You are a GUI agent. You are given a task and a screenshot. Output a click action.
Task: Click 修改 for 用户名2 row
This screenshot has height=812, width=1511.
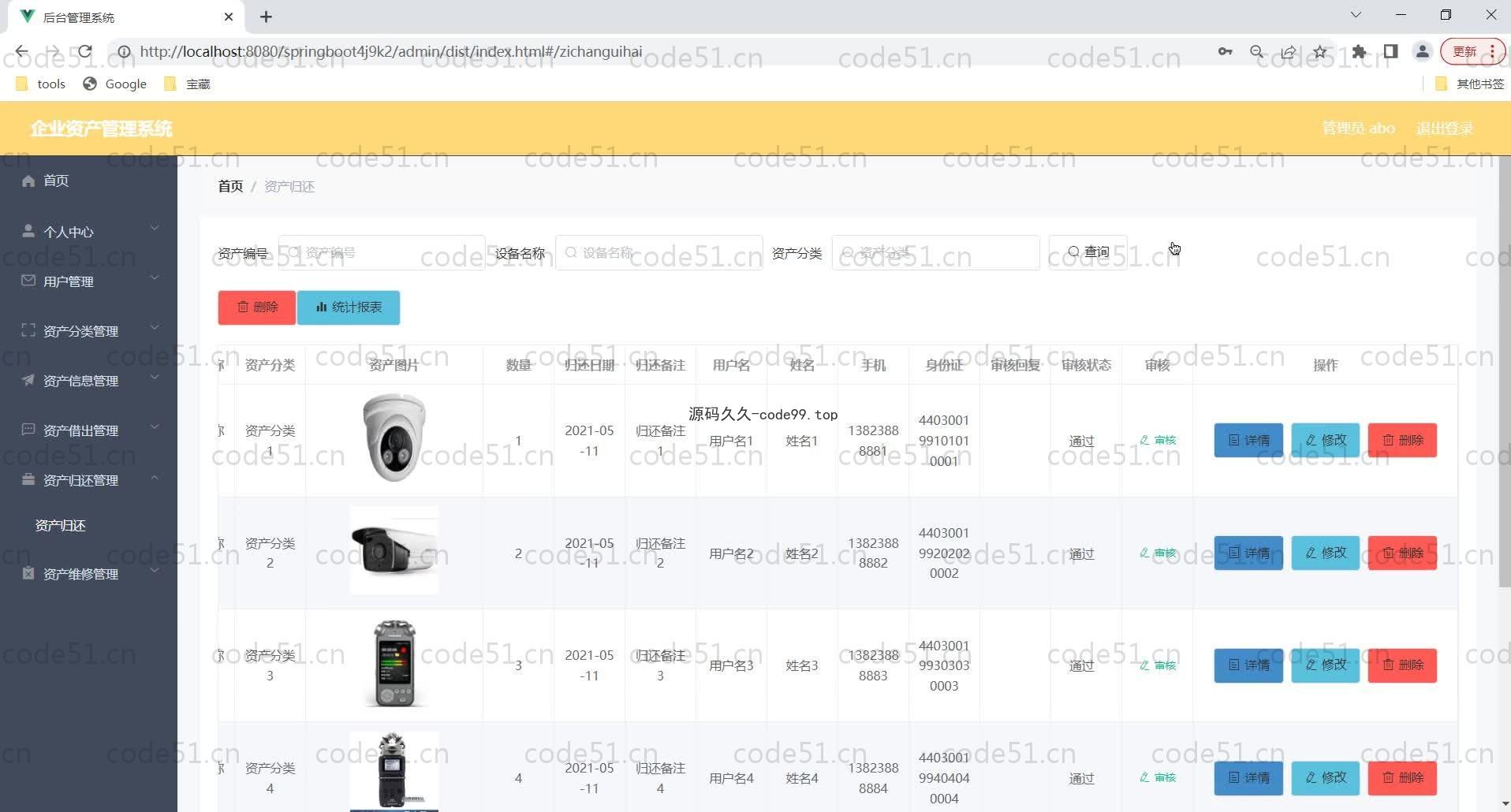click(1326, 553)
